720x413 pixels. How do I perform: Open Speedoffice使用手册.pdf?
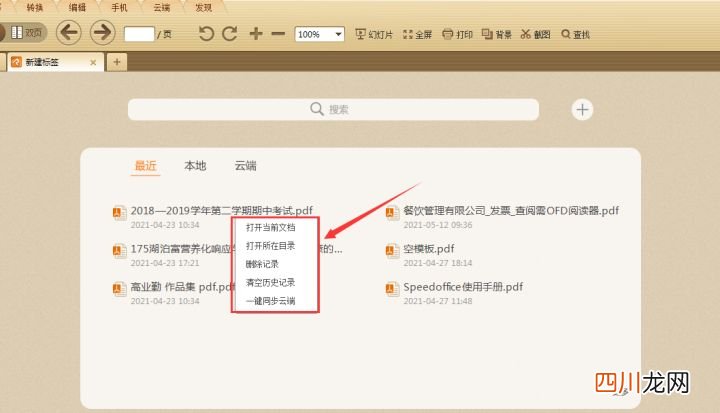point(463,287)
